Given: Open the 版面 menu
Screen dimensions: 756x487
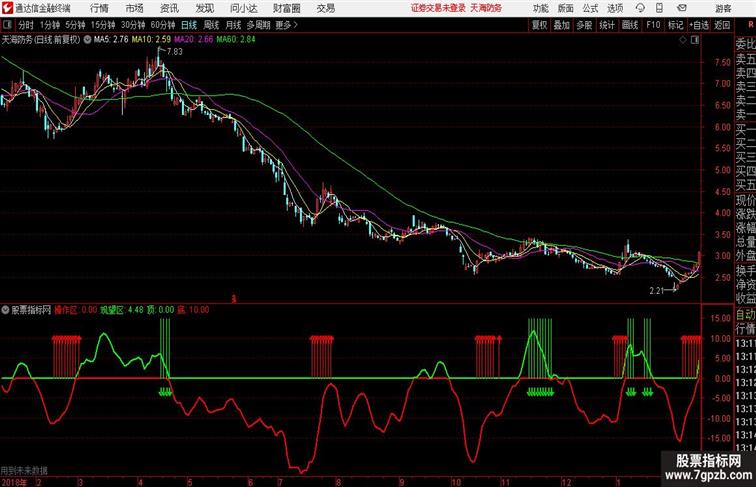Looking at the screenshot, I should coord(566,8).
